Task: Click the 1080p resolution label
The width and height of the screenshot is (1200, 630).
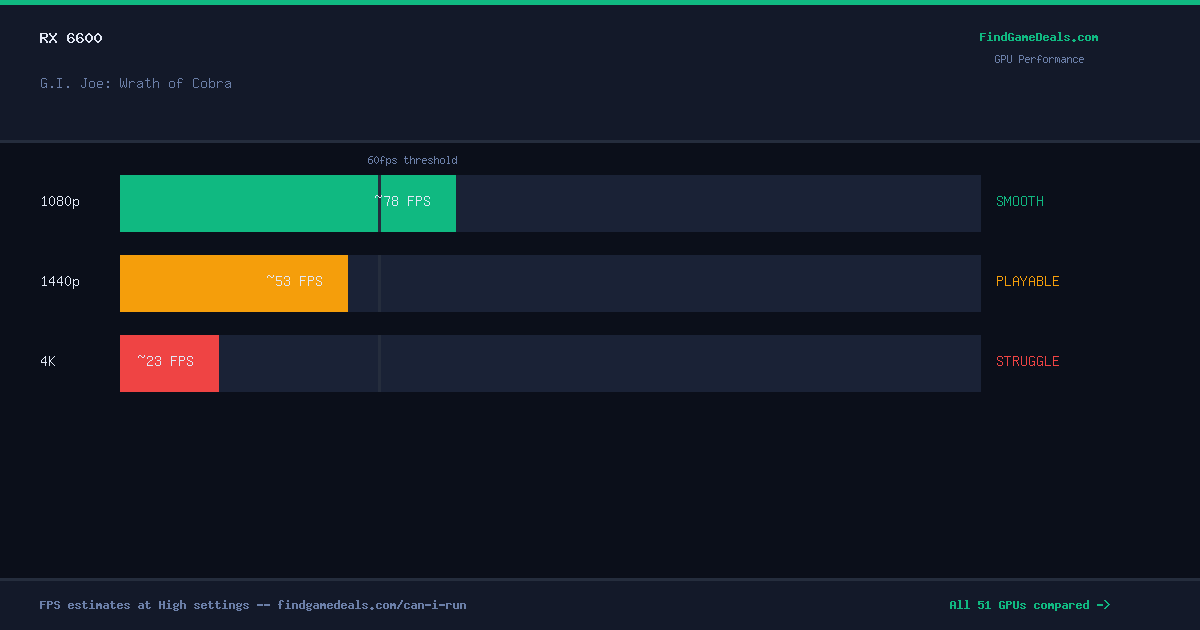Action: 60,201
